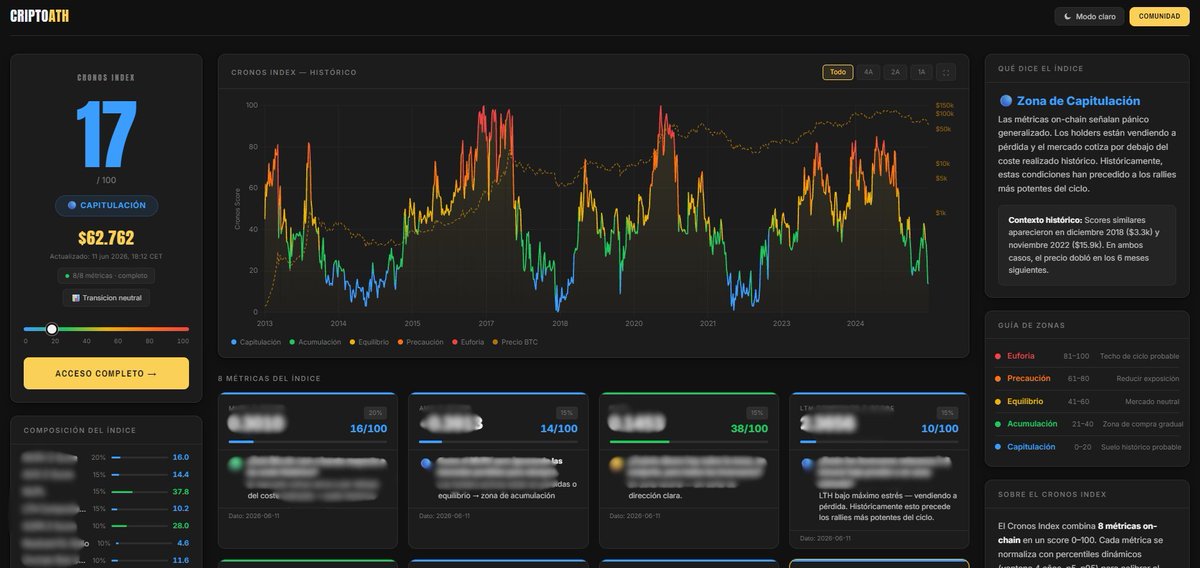Select the Todo time range tab
Image resolution: width=1200 pixels, height=568 pixels.
838,72
